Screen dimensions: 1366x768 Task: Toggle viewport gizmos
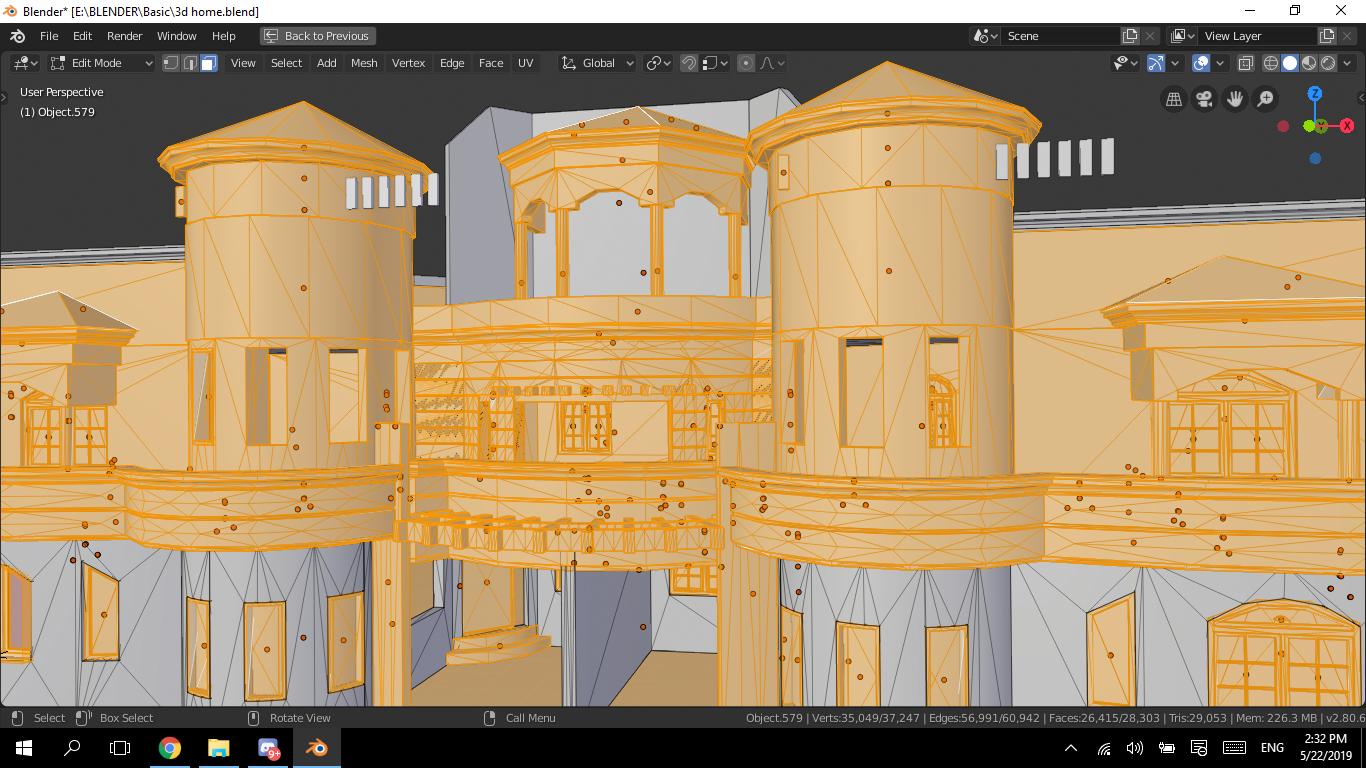(x=1156, y=63)
